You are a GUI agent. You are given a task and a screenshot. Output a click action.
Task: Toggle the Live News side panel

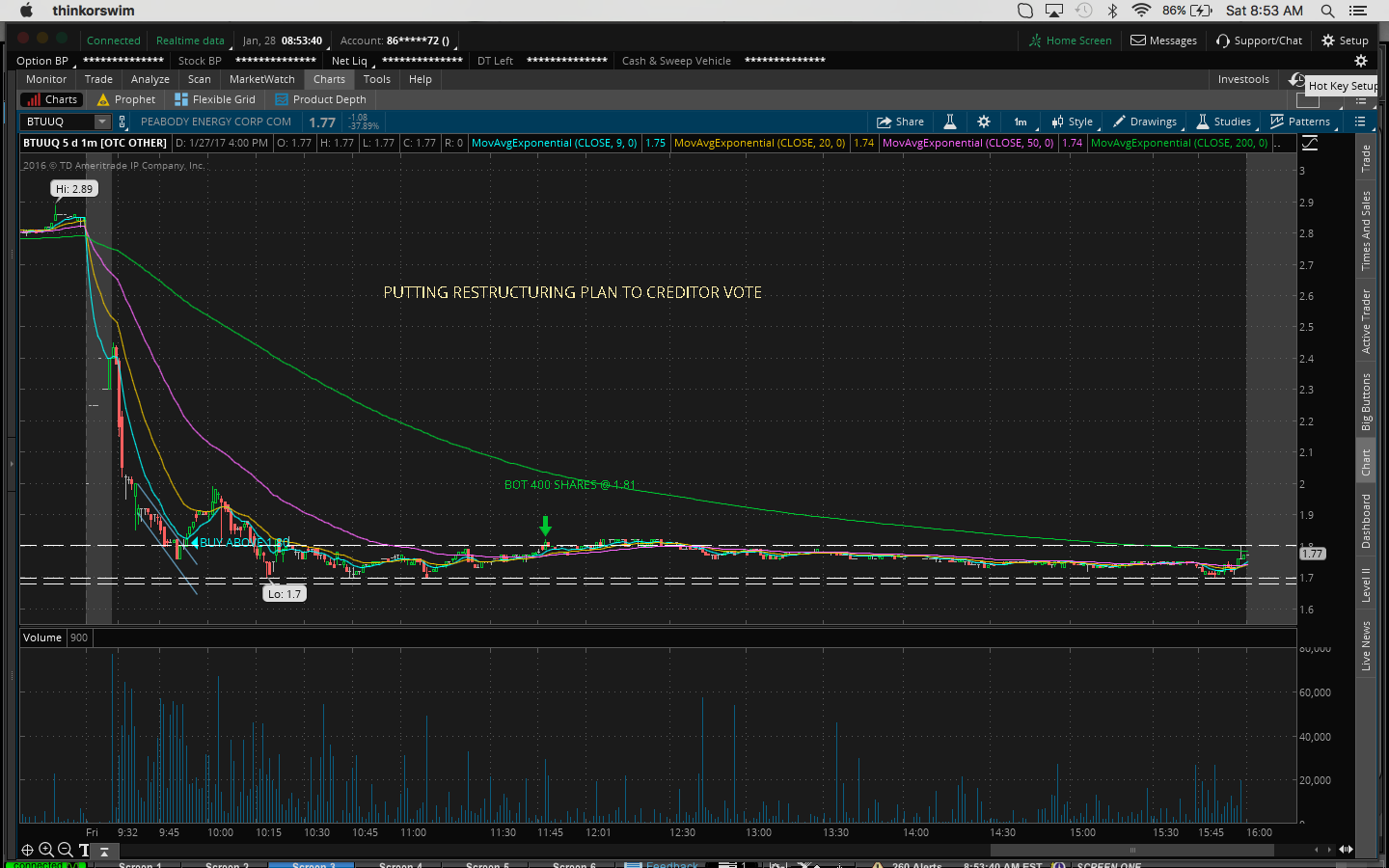pyautogui.click(x=1366, y=646)
